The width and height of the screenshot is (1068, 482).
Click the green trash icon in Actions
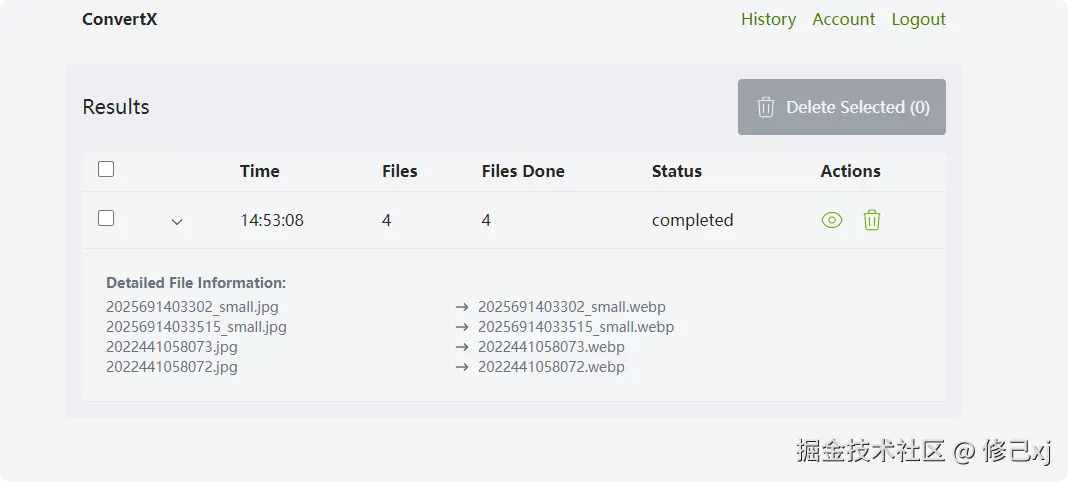[872, 220]
